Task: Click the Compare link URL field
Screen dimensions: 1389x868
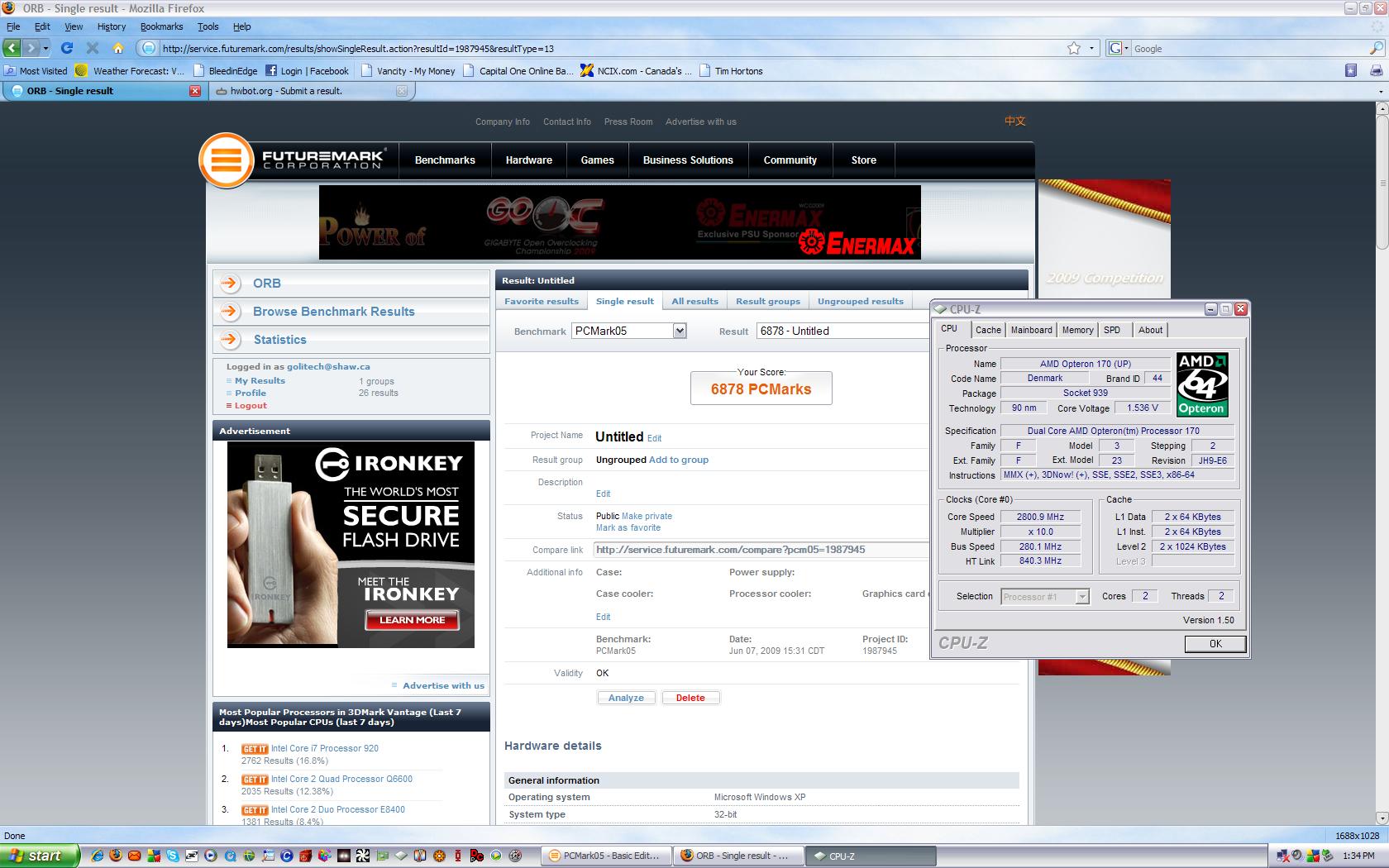Action: click(761, 550)
